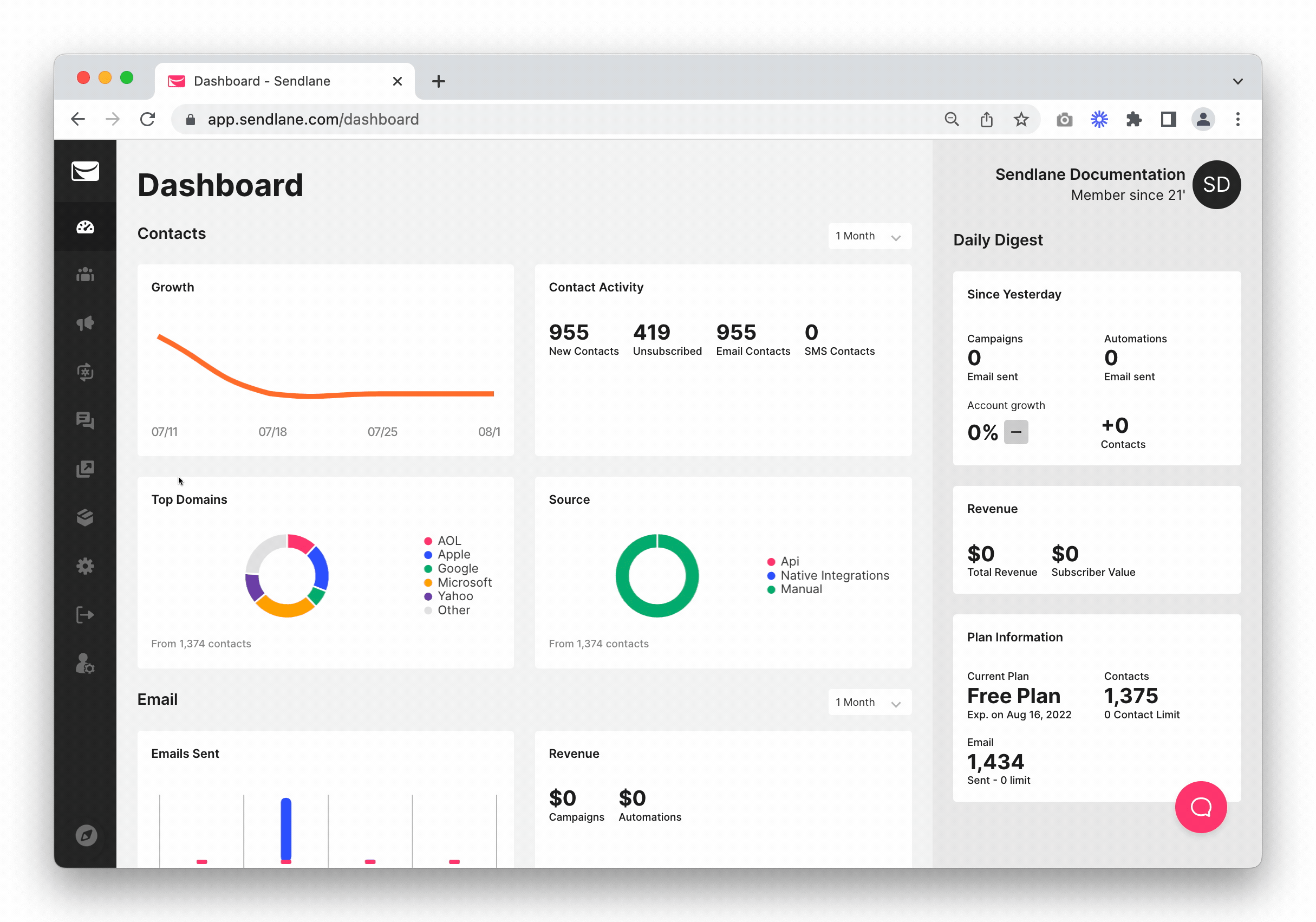The image size is (1316, 922).
Task: Click the 955 New Contacts figure
Action: click(x=569, y=333)
